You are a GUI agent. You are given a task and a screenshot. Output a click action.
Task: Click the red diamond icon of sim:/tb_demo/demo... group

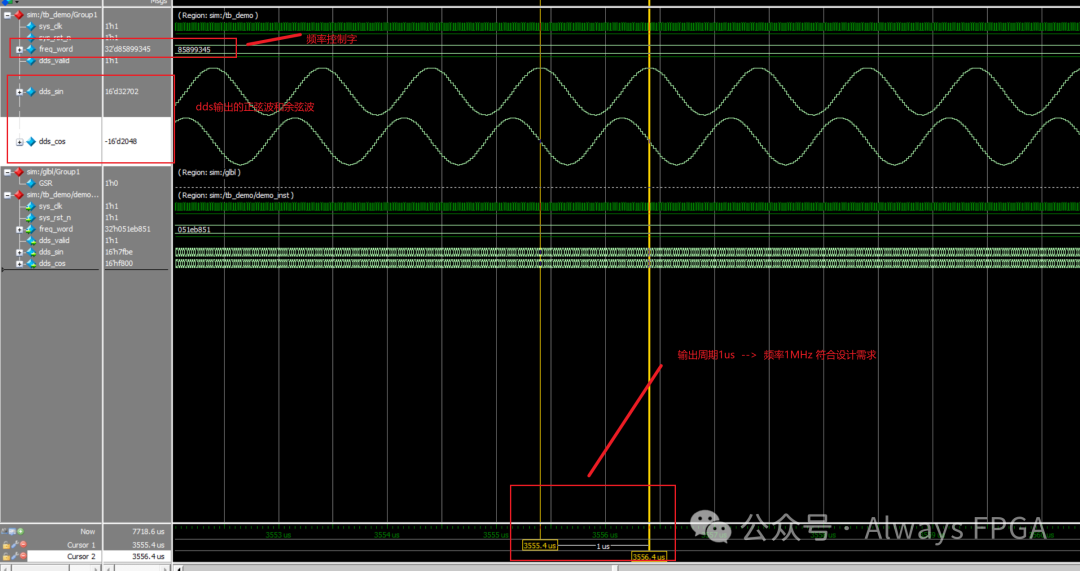19,195
